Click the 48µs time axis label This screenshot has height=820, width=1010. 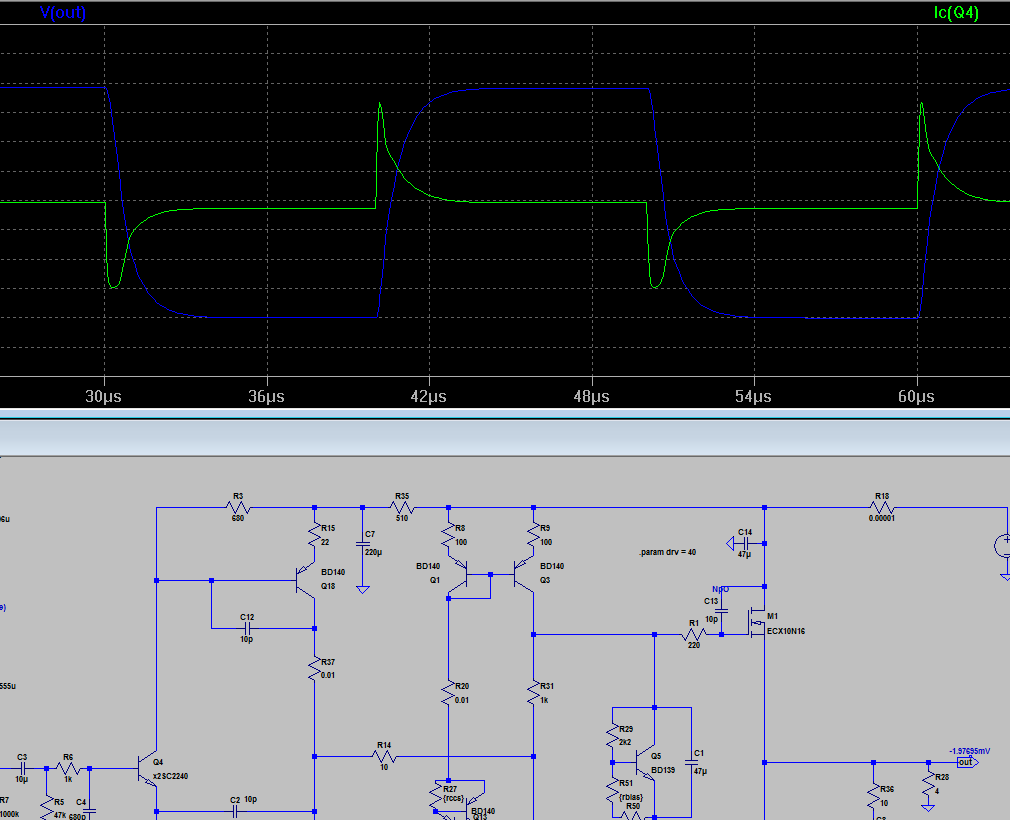[x=591, y=396]
